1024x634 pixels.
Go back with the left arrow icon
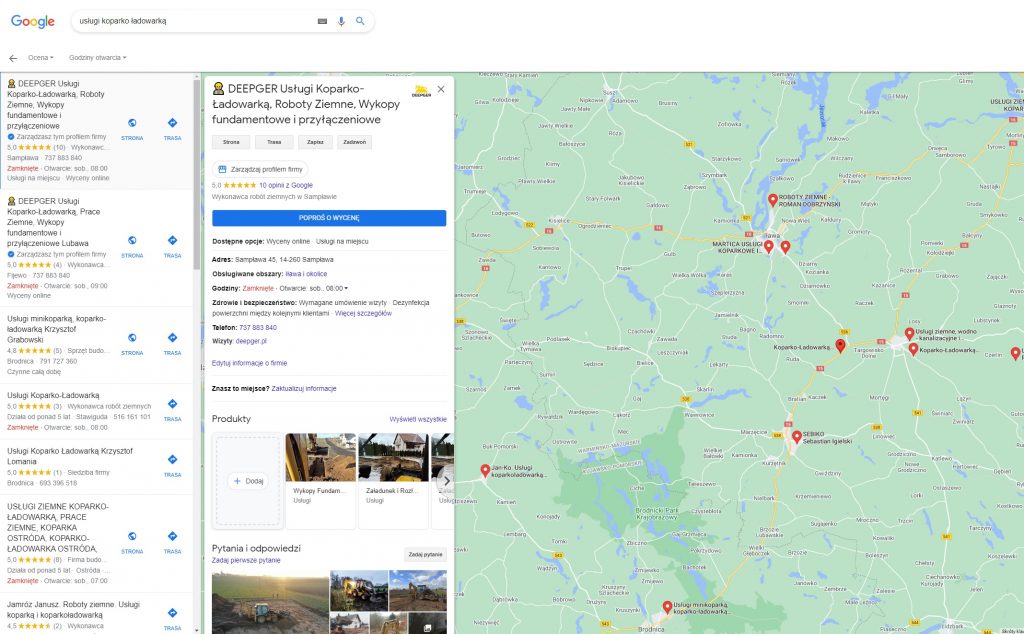coord(13,58)
